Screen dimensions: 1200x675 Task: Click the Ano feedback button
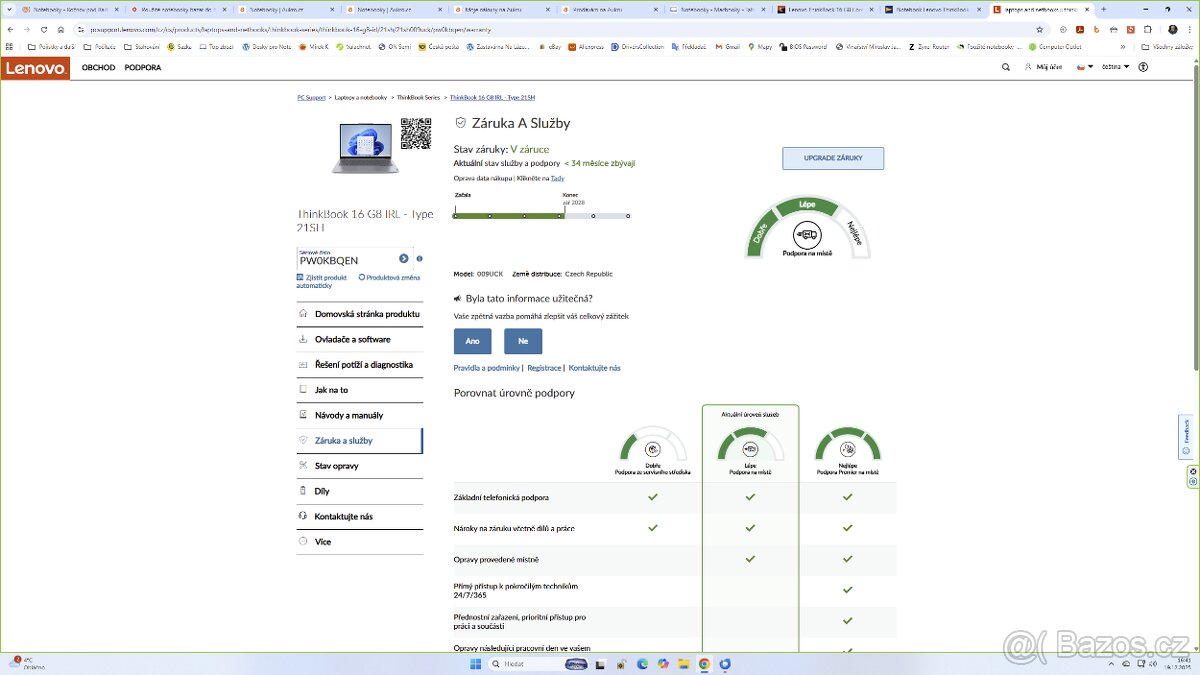[472, 341]
